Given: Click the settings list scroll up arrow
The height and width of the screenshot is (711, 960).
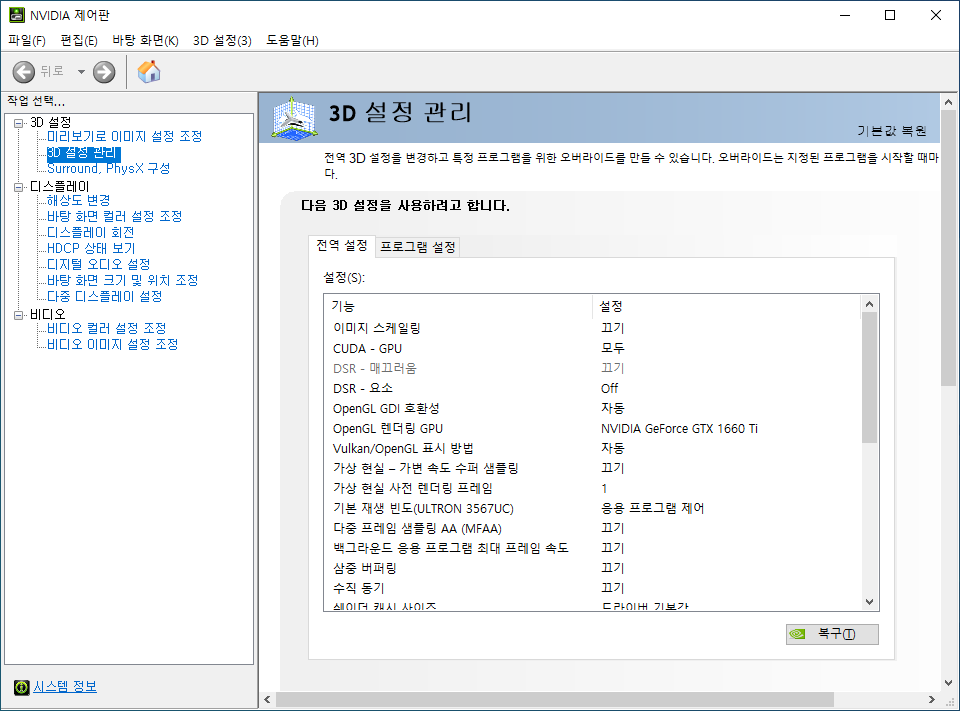Looking at the screenshot, I should click(x=869, y=304).
